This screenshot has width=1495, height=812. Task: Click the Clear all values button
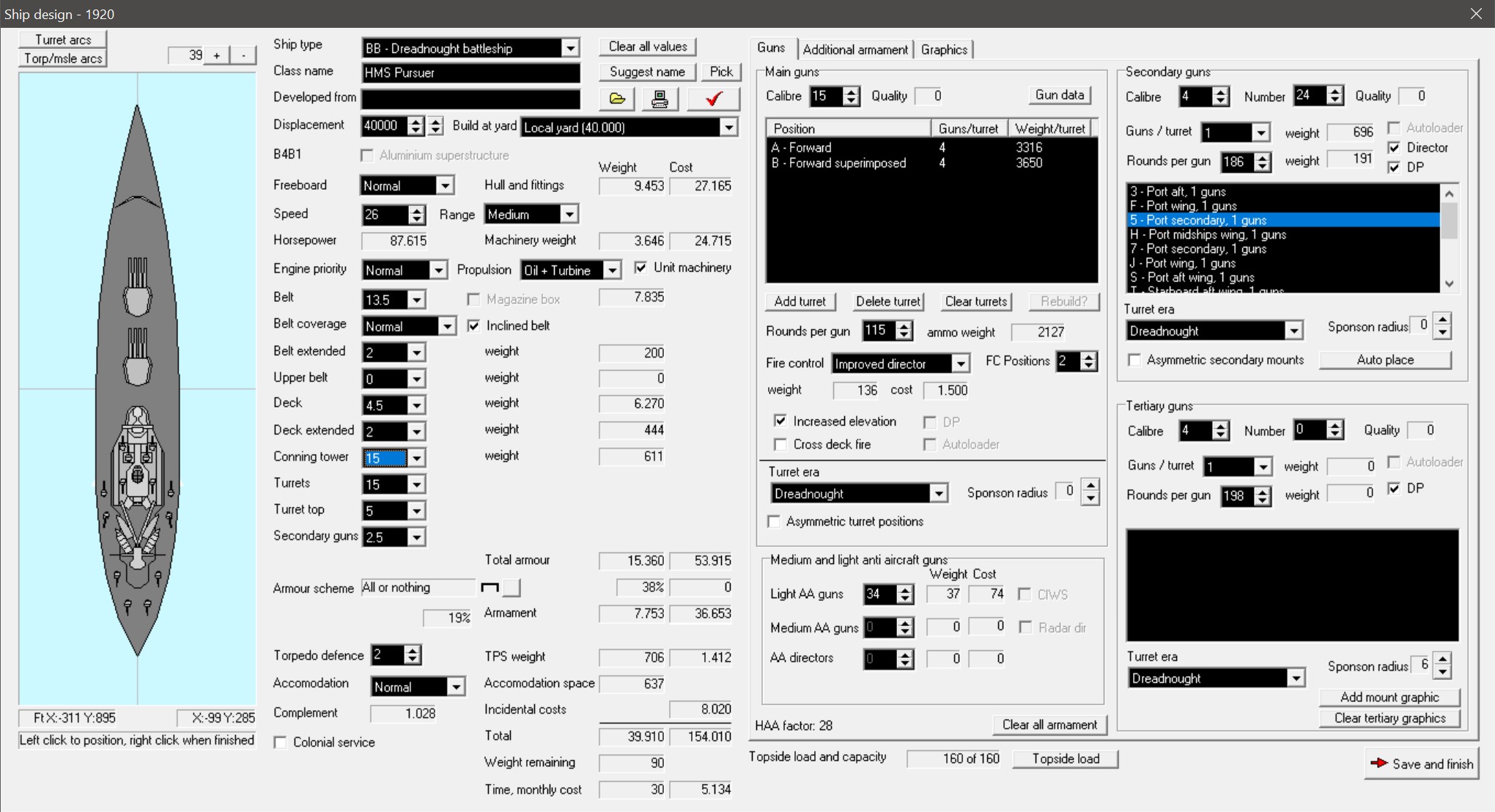tap(648, 46)
